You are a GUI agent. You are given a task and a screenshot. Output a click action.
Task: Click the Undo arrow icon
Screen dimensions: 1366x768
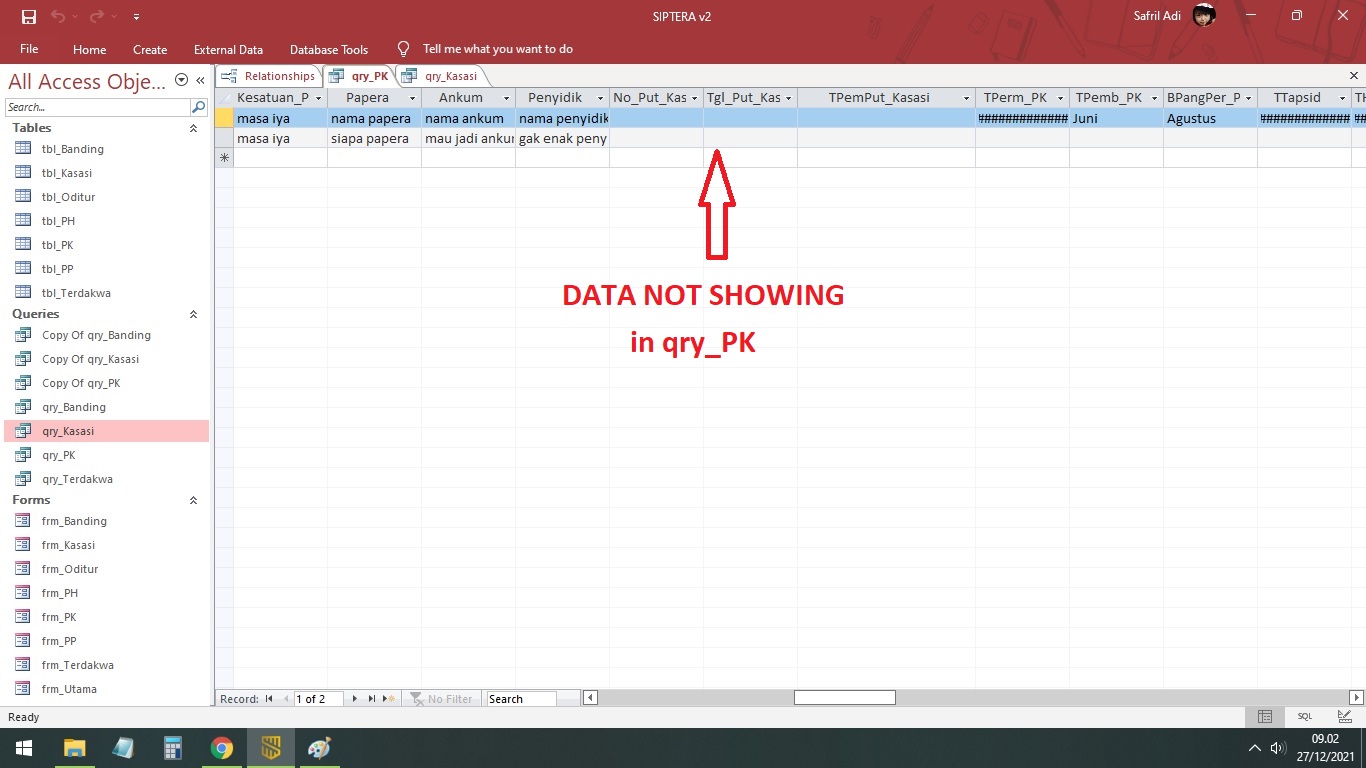58,17
